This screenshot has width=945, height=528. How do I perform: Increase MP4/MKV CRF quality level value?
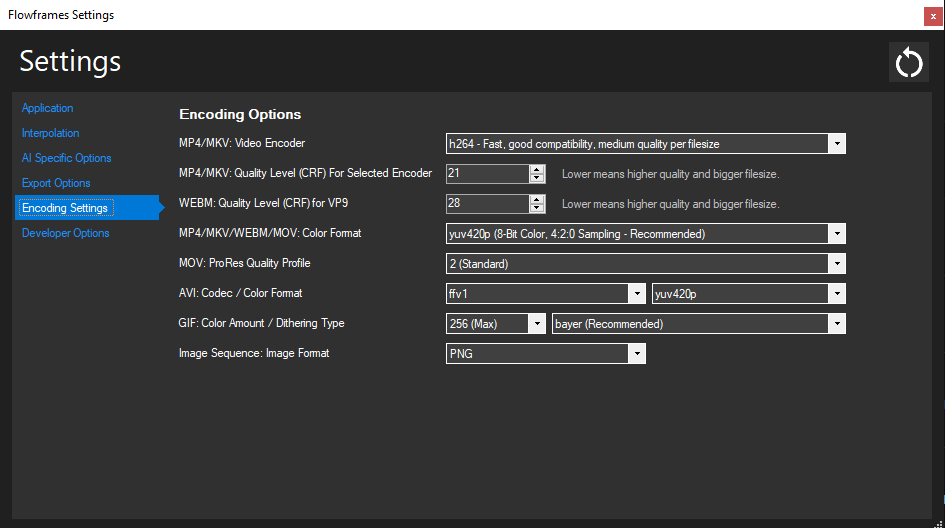click(536, 169)
